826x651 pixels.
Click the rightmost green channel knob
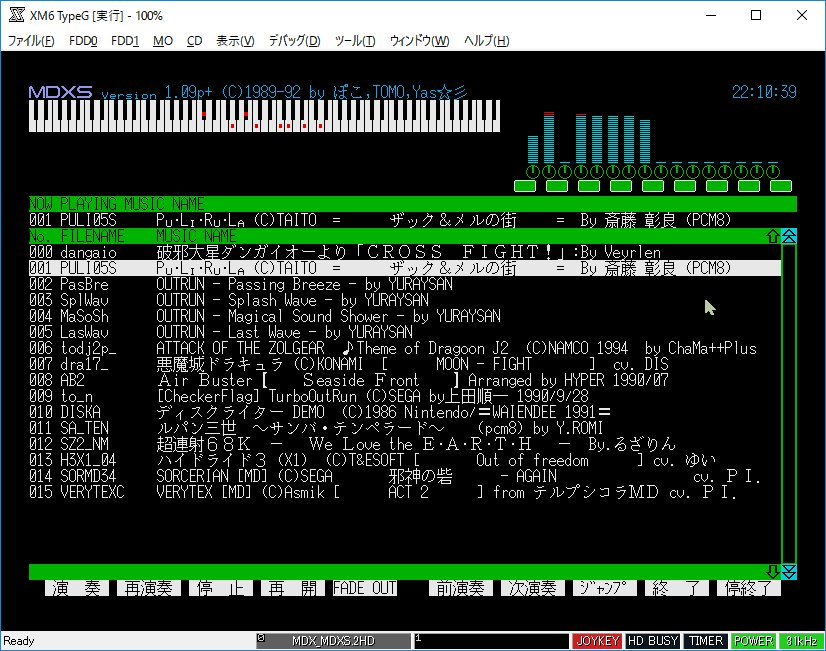click(x=773, y=171)
